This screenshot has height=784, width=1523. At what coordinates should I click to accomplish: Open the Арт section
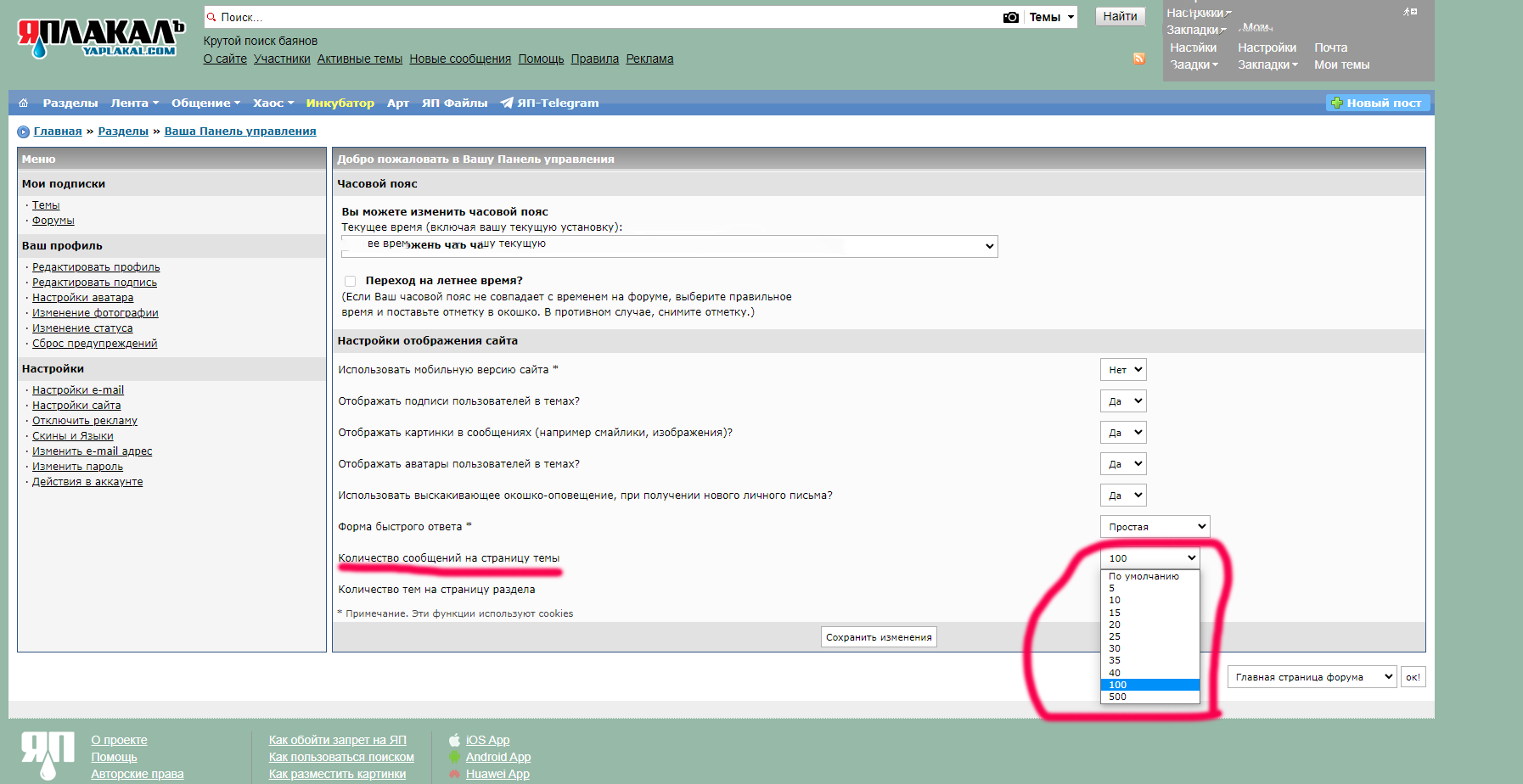(x=398, y=103)
